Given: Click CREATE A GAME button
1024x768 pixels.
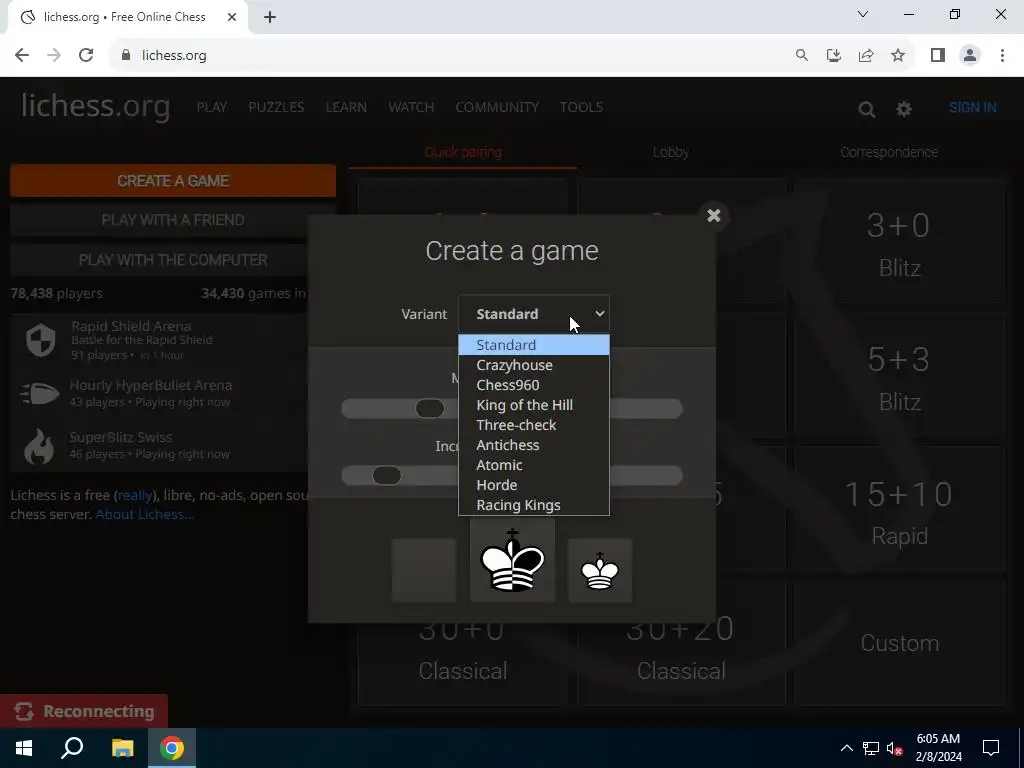Looking at the screenshot, I should tap(173, 181).
